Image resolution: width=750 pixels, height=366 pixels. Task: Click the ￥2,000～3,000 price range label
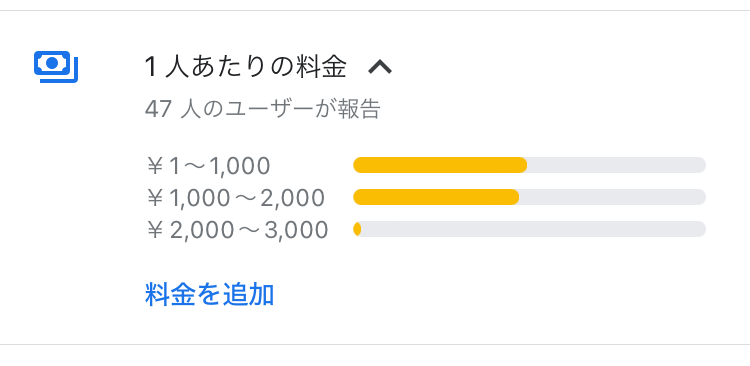(x=237, y=230)
